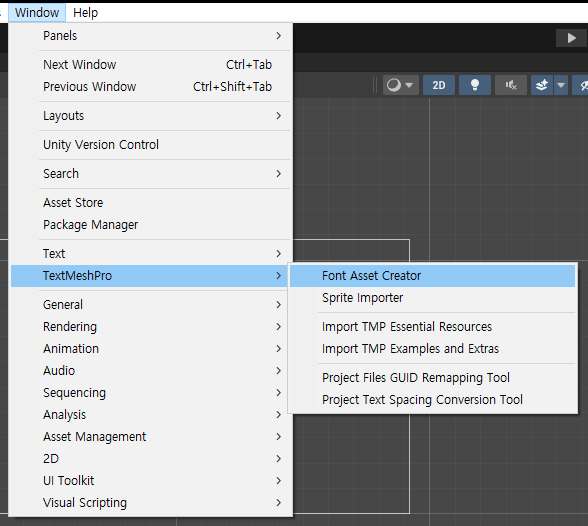Open the Help menu
The width and height of the screenshot is (588, 526).
tap(85, 13)
